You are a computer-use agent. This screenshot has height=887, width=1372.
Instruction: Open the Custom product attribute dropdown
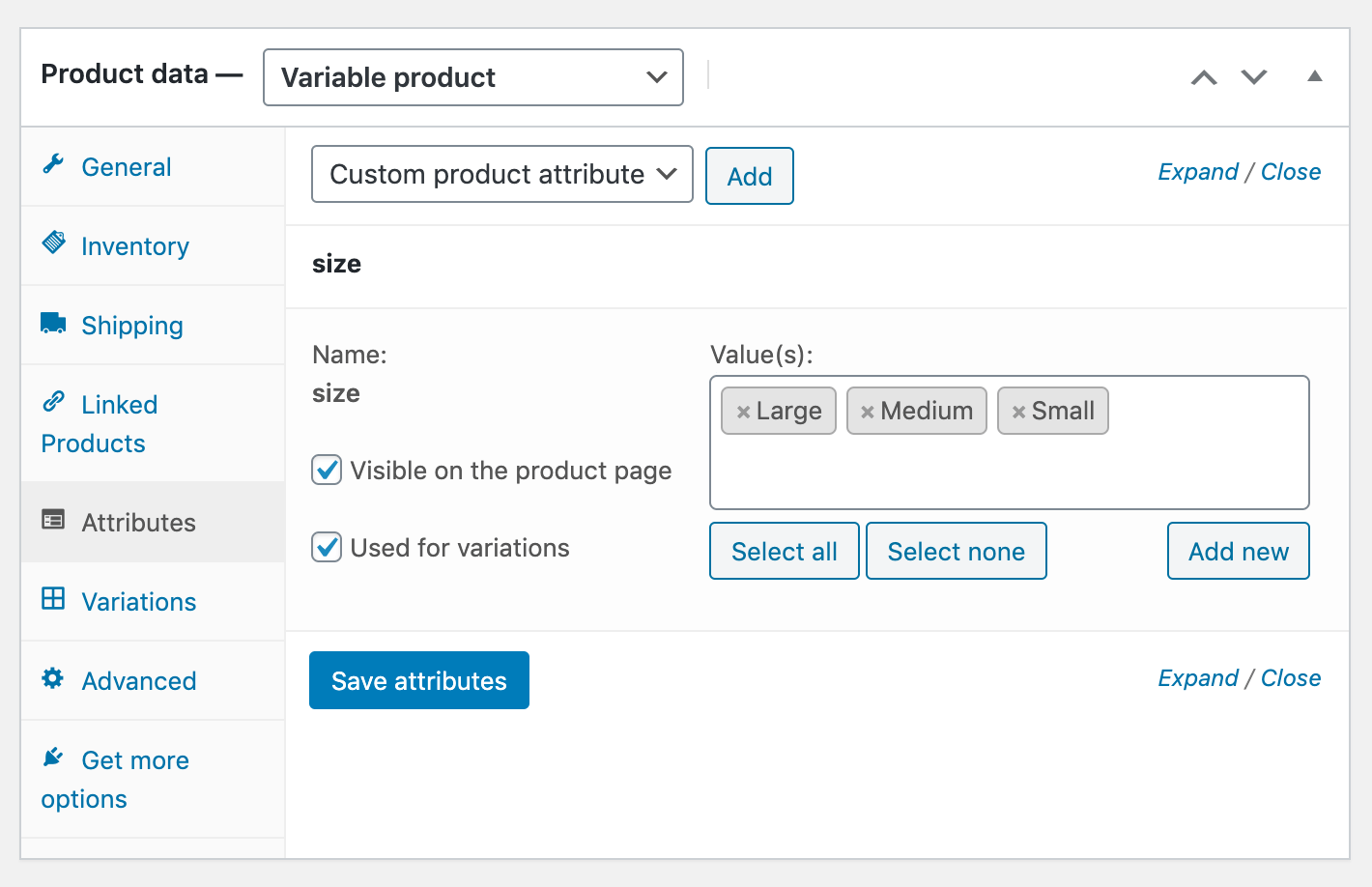point(501,175)
